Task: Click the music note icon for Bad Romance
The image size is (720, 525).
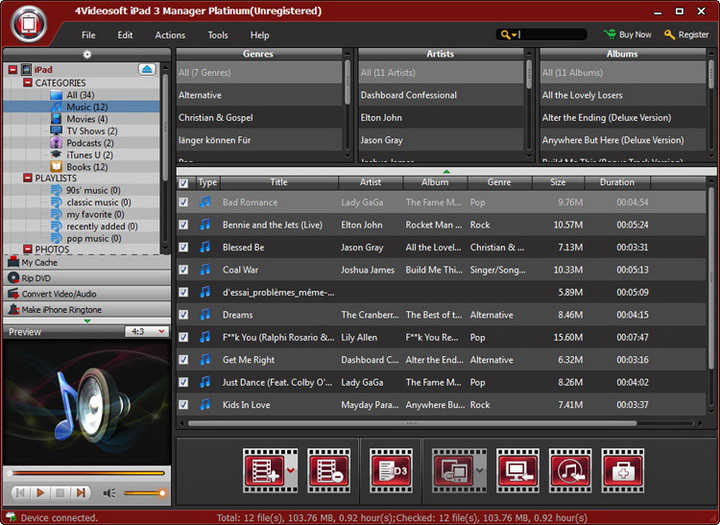Action: 205,202
